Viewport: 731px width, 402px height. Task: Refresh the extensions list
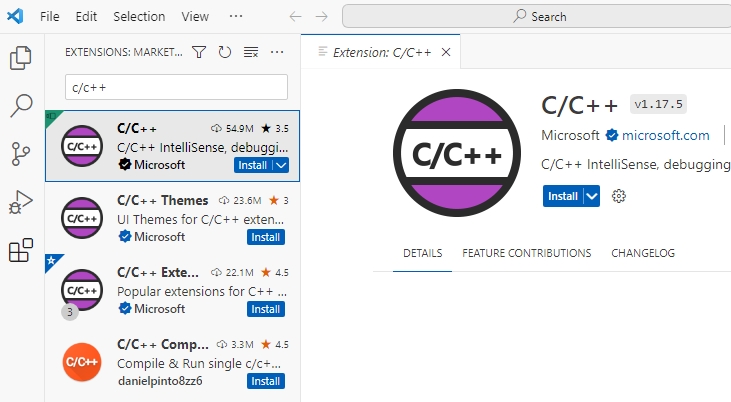point(225,52)
